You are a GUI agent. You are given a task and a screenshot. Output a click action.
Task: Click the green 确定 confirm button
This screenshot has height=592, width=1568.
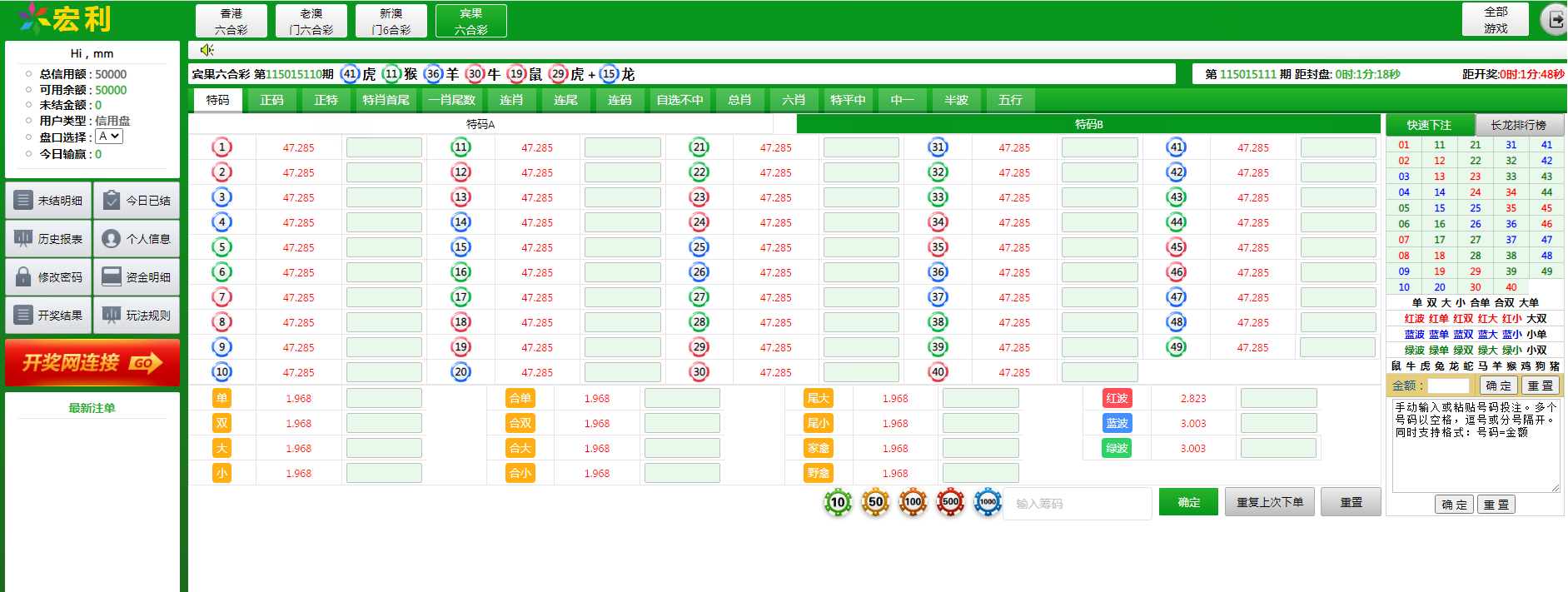[1188, 502]
